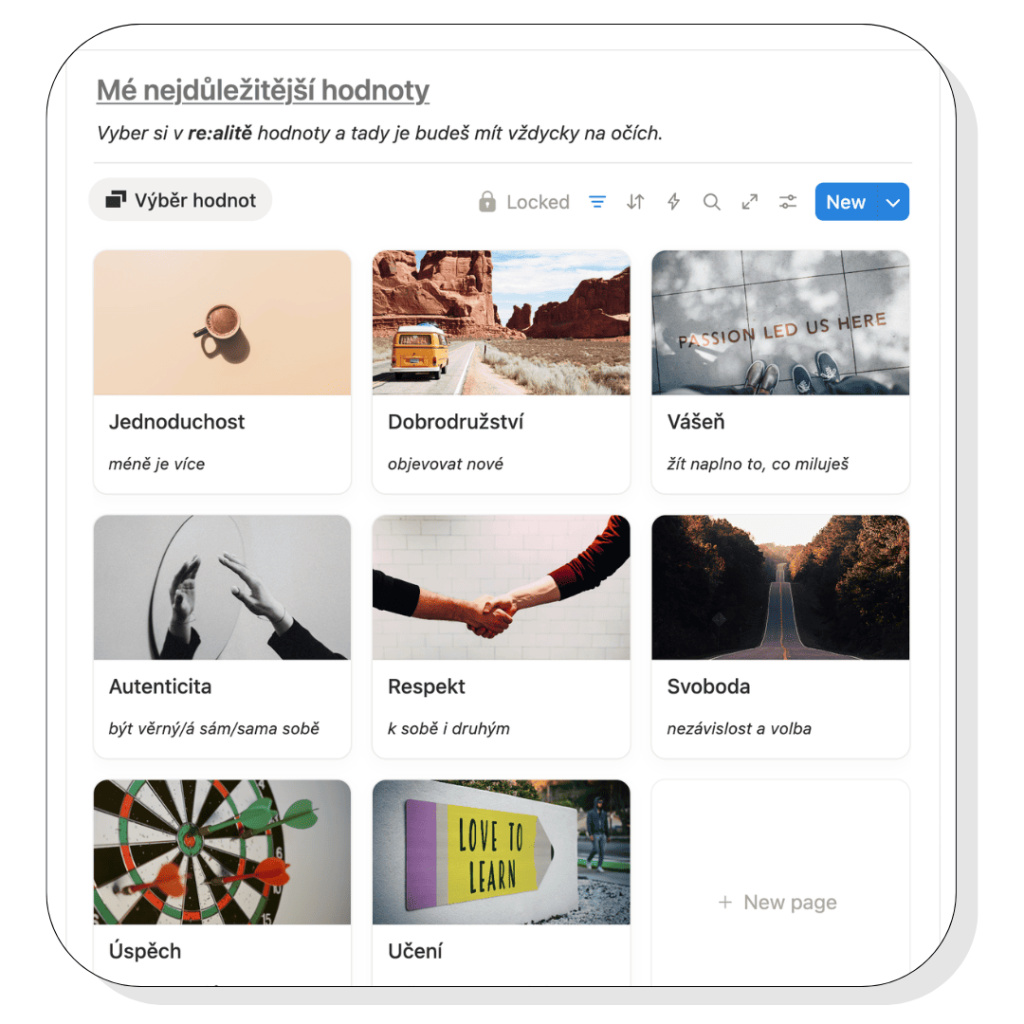Image resolution: width=1024 pixels, height=1024 pixels.
Task: Open the Vášeň gallery card
Action: coord(780,372)
